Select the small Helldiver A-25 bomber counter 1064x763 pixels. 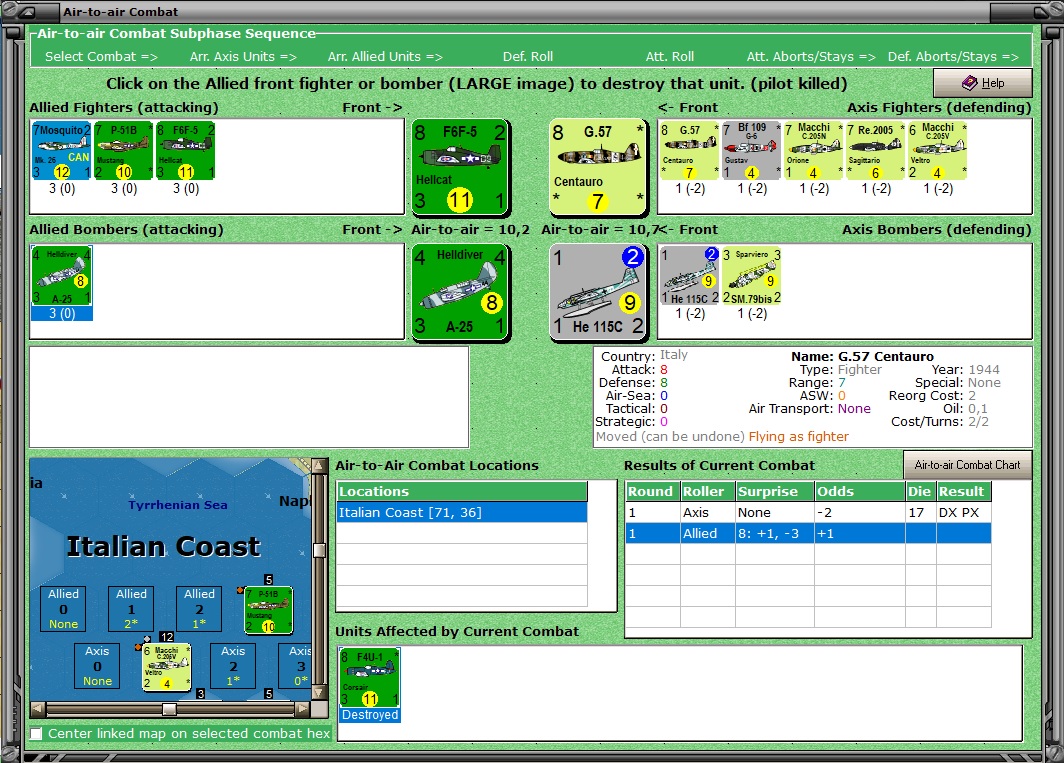[x=62, y=276]
